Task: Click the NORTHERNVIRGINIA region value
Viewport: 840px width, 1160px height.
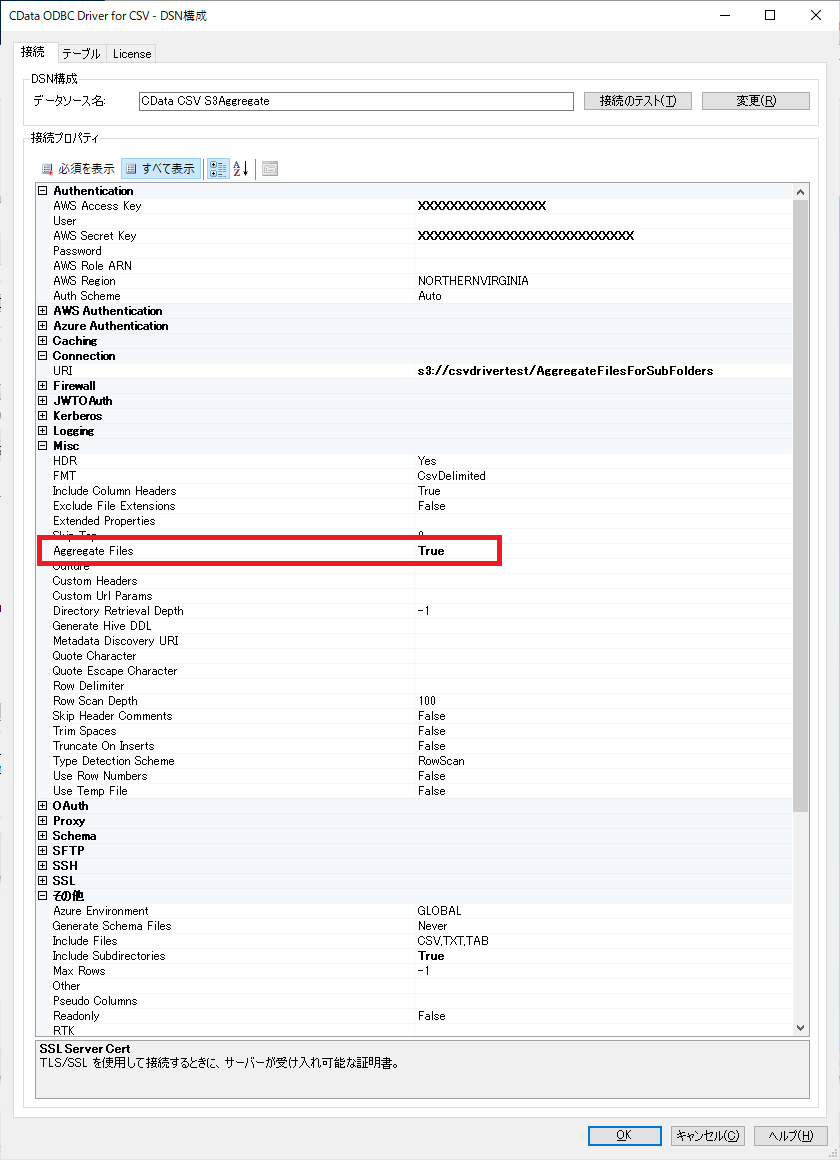Action: click(x=473, y=281)
